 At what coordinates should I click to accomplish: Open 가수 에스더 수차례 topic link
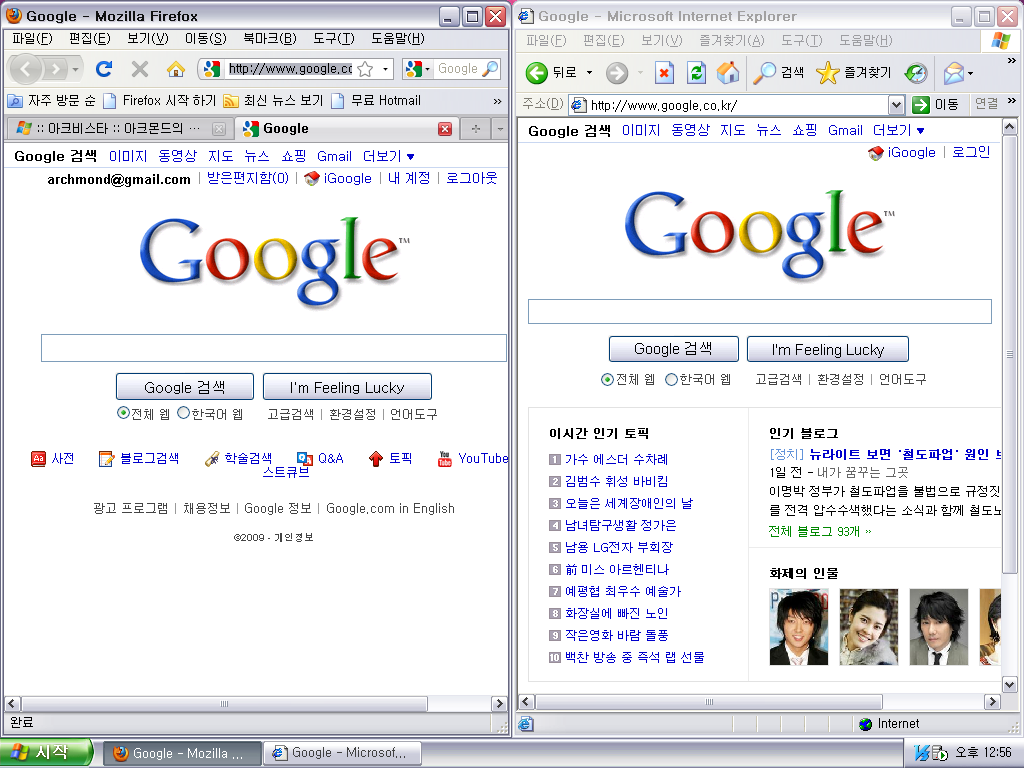pyautogui.click(x=616, y=459)
